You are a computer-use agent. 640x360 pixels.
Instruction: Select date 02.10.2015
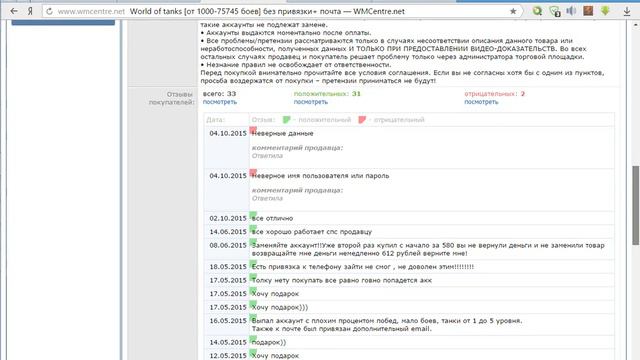coord(228,218)
